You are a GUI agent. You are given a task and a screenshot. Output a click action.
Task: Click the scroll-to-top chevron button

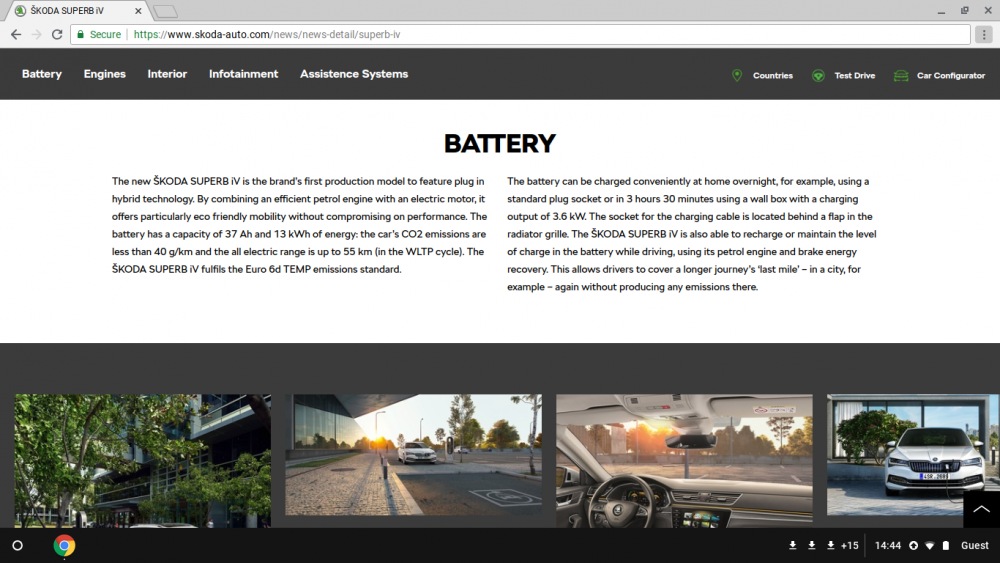click(x=981, y=509)
